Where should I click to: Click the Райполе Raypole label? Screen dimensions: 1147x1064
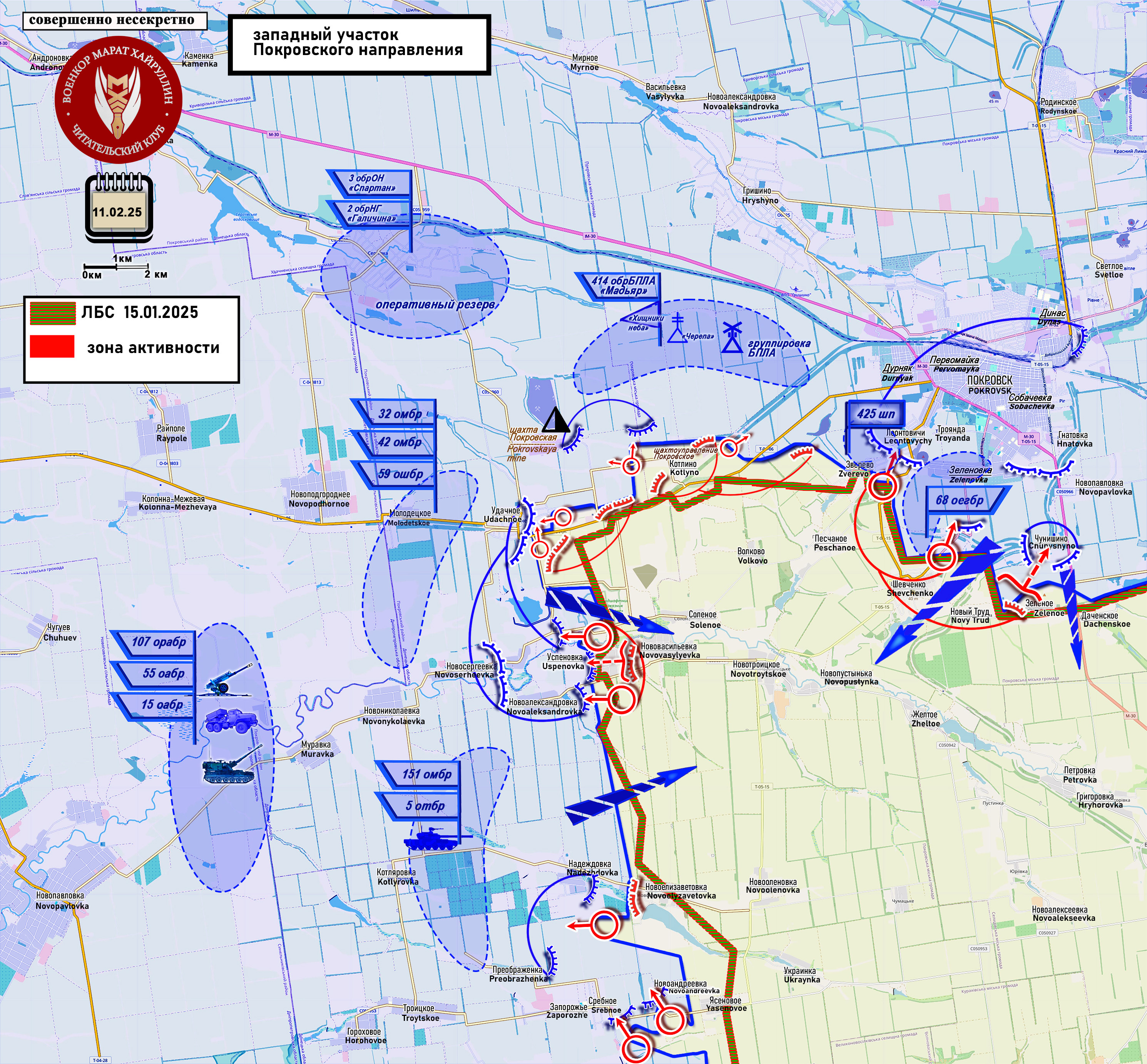172,433
